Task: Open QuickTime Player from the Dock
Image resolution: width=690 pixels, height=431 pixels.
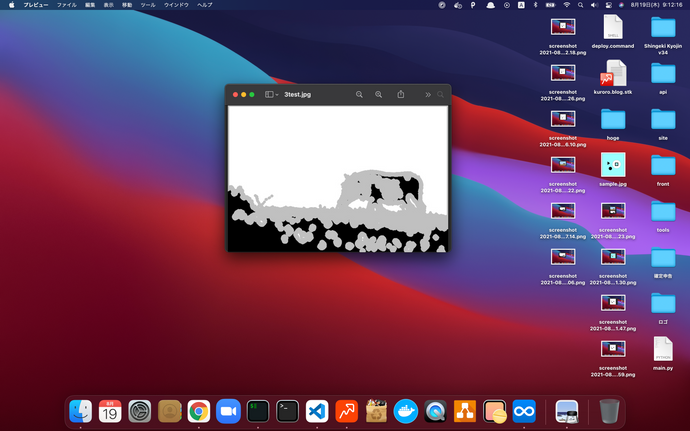Action: [435, 411]
